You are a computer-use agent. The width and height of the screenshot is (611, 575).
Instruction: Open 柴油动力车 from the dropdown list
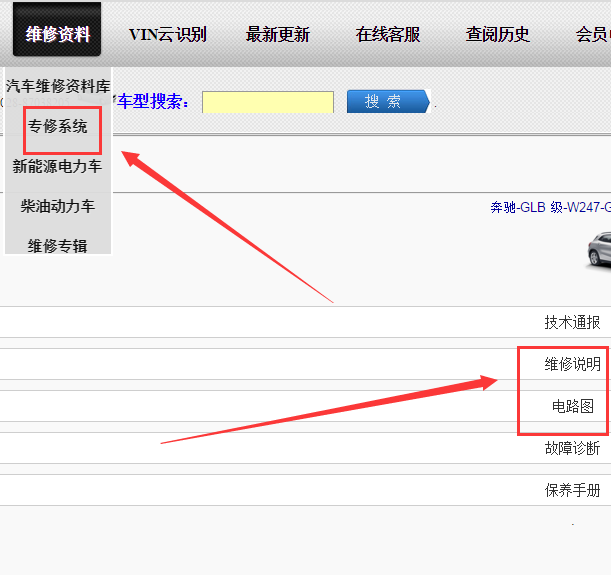click(58, 206)
